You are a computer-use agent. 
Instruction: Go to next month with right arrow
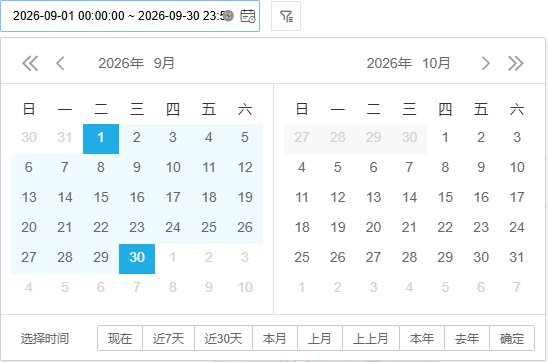pos(485,64)
